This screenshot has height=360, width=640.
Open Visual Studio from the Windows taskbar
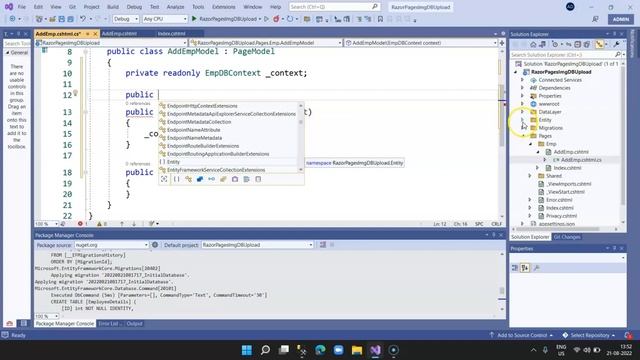[376, 350]
